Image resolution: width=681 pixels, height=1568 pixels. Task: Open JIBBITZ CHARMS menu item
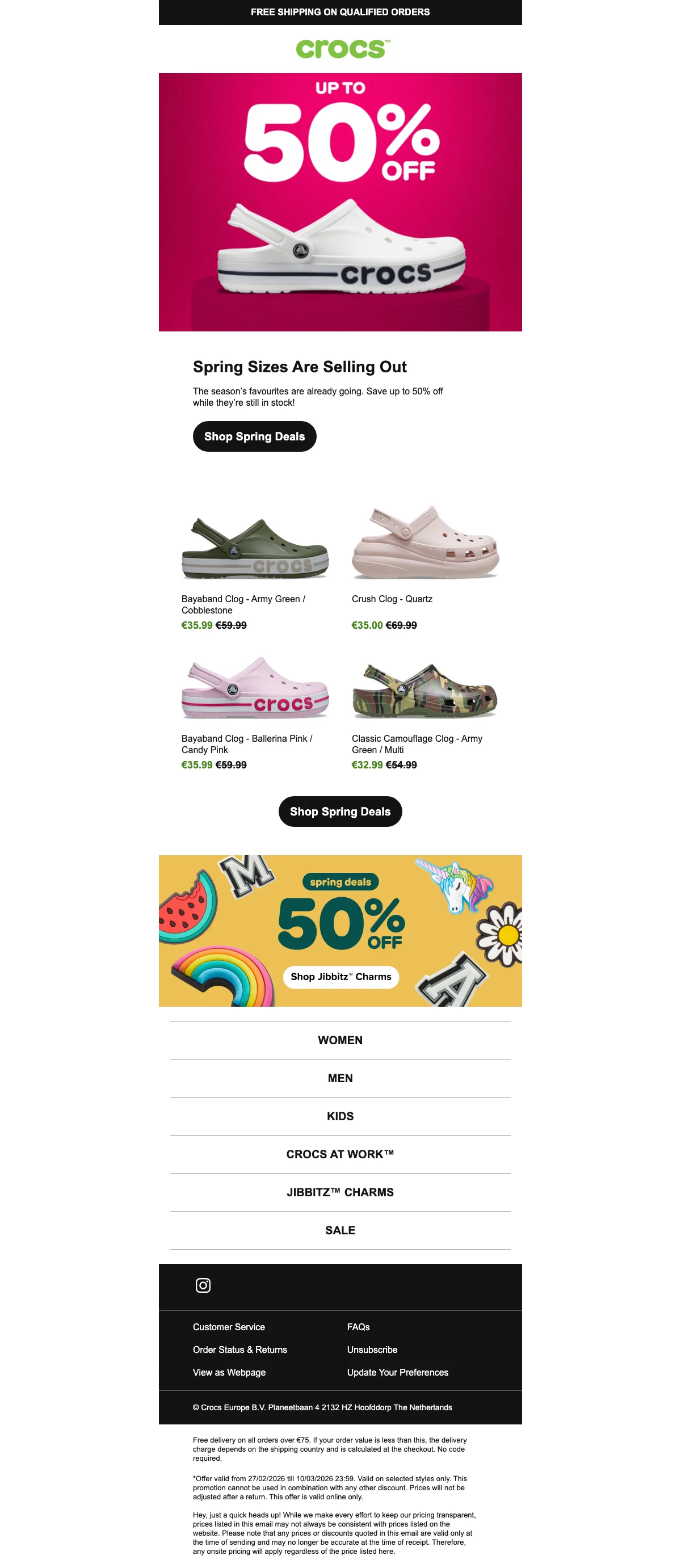(x=340, y=1192)
